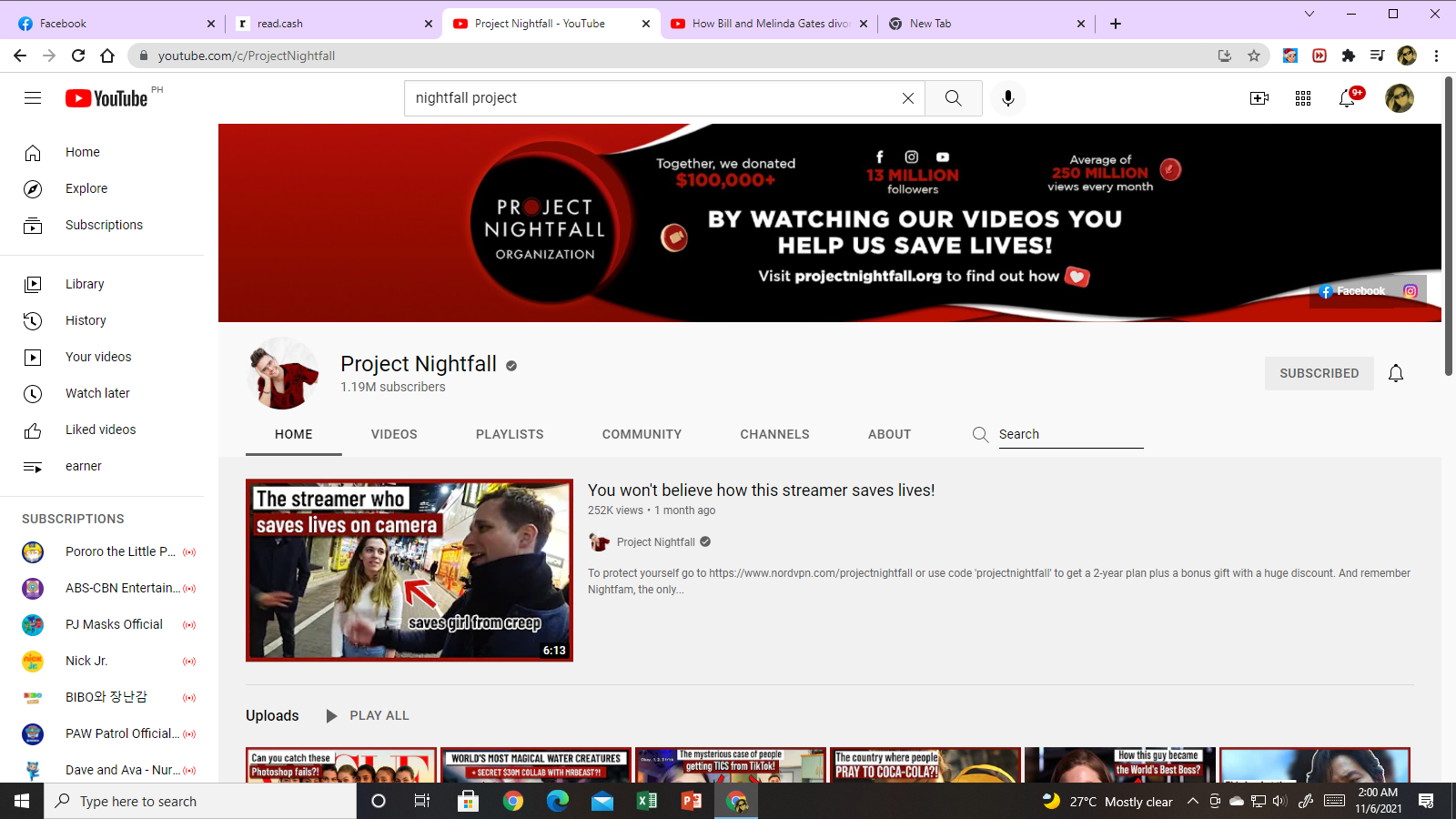
Task: Open Microsoft Edge from the taskbar
Action: (558, 801)
